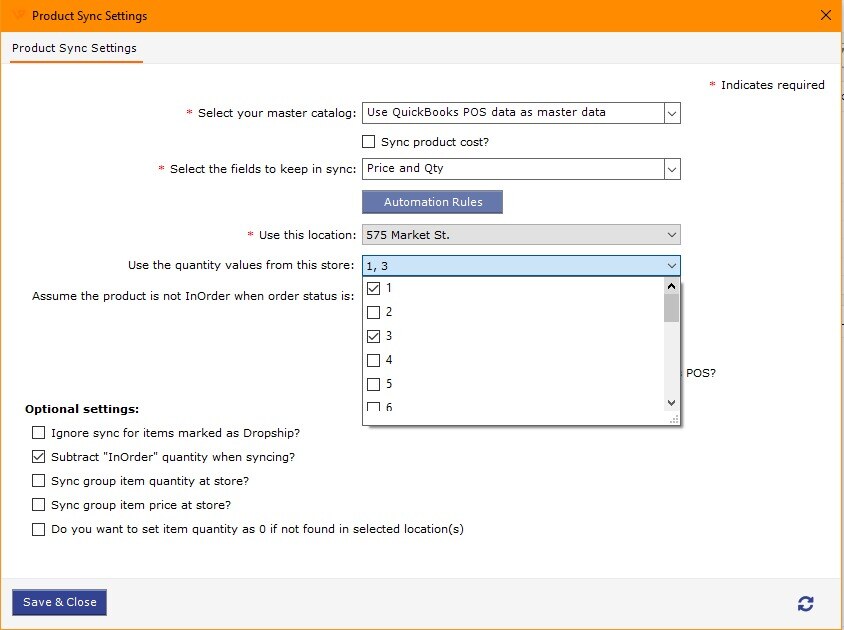Click the Automation Rules button
Screen dimensions: 844x630
[432, 202]
